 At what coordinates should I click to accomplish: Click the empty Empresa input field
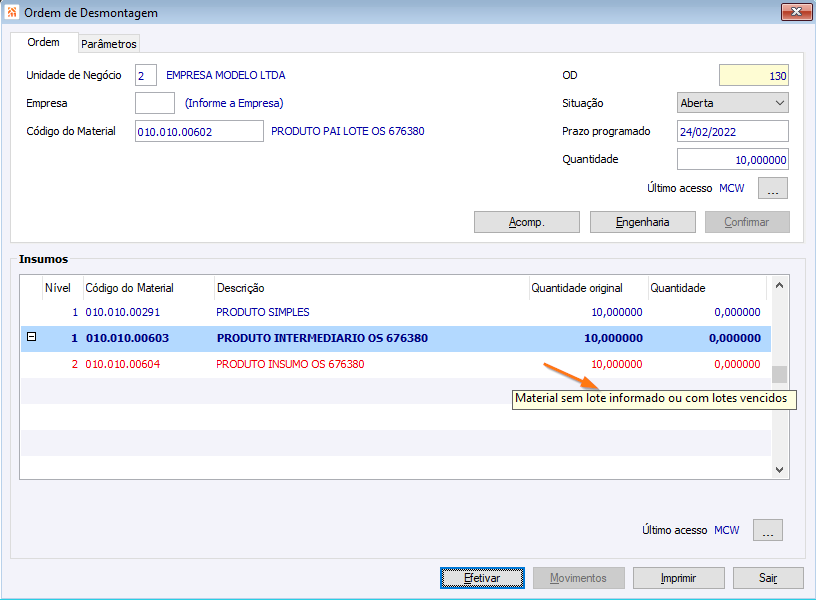pos(155,103)
